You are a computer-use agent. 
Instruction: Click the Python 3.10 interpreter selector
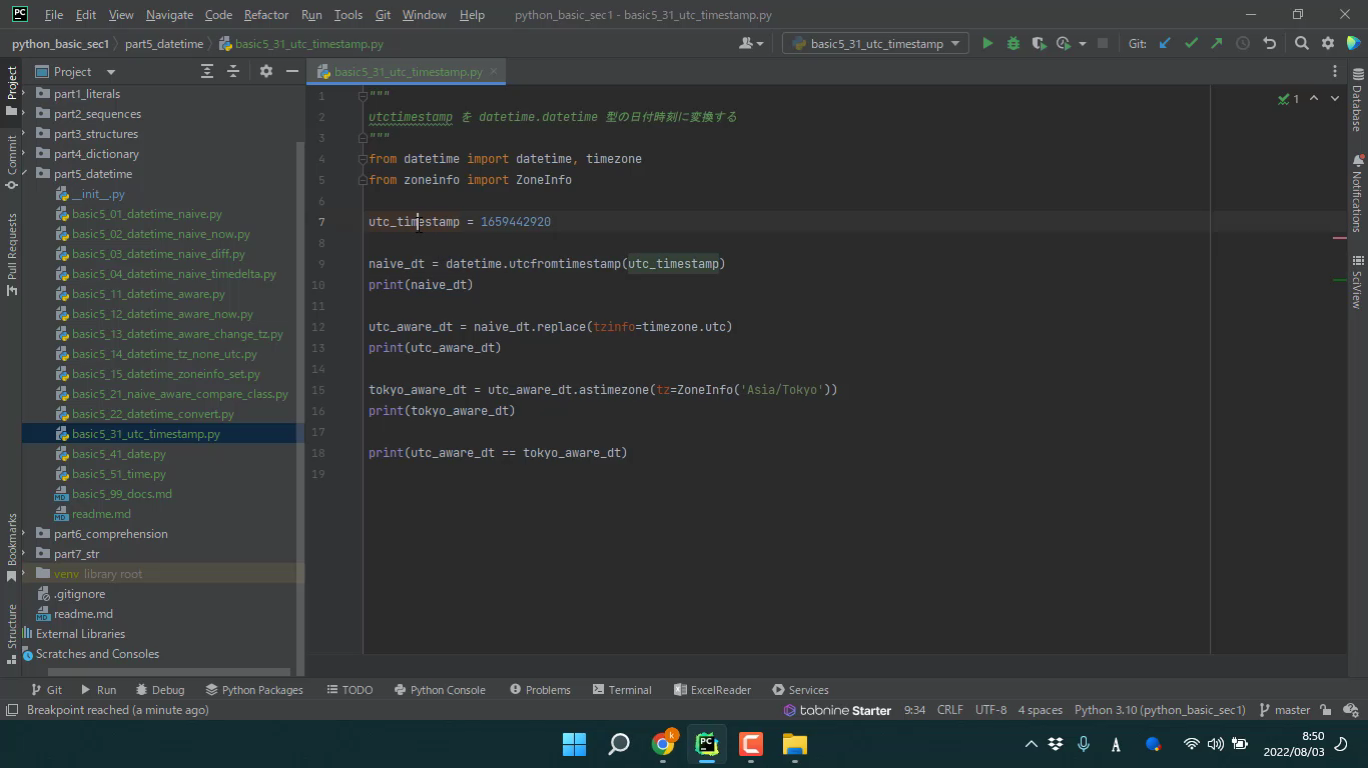[x=1159, y=710]
